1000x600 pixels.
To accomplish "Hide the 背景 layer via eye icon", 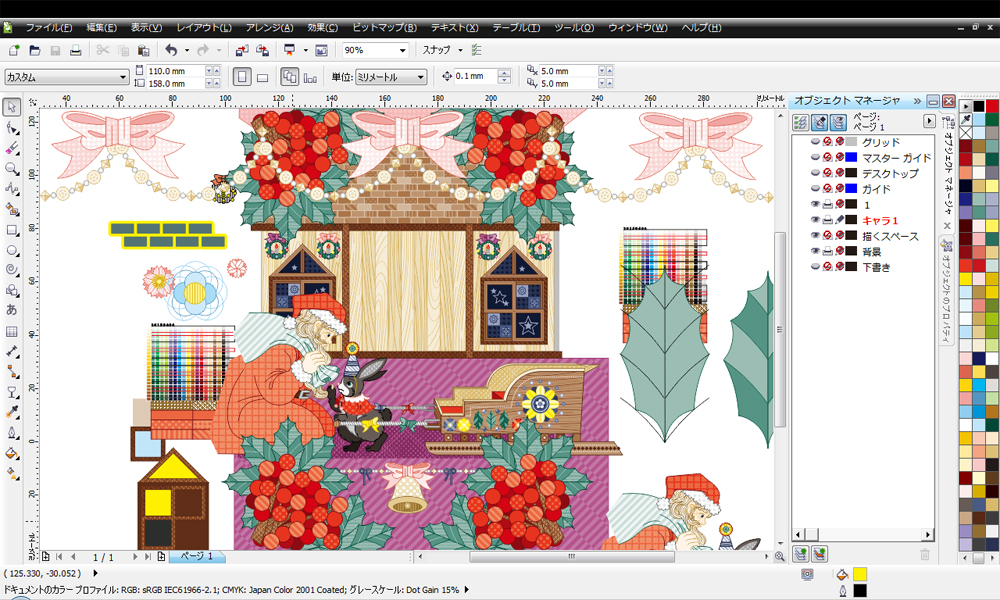I will 815,251.
